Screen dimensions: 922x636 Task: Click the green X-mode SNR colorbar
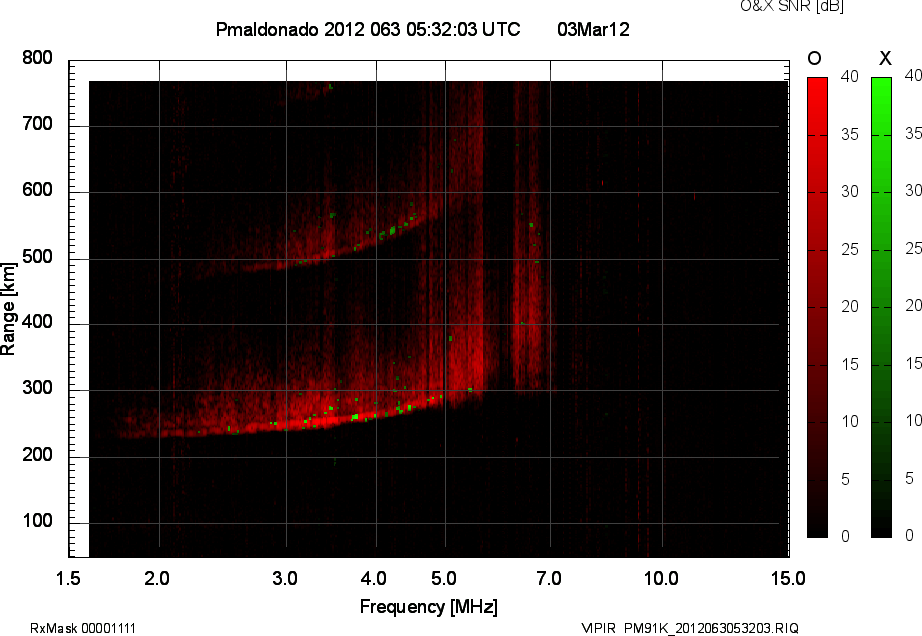coord(881,307)
